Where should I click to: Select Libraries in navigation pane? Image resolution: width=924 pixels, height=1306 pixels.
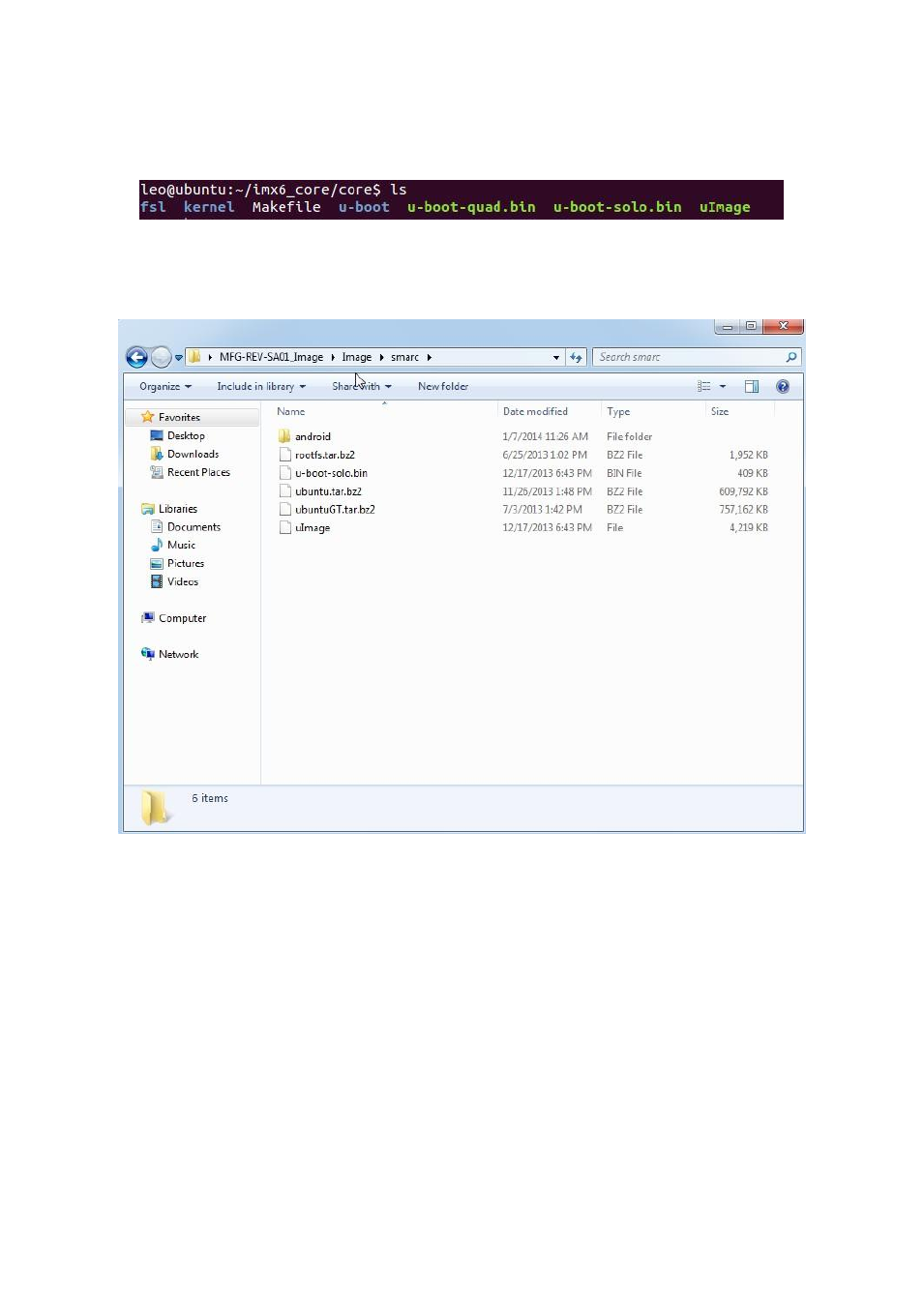[x=178, y=509]
